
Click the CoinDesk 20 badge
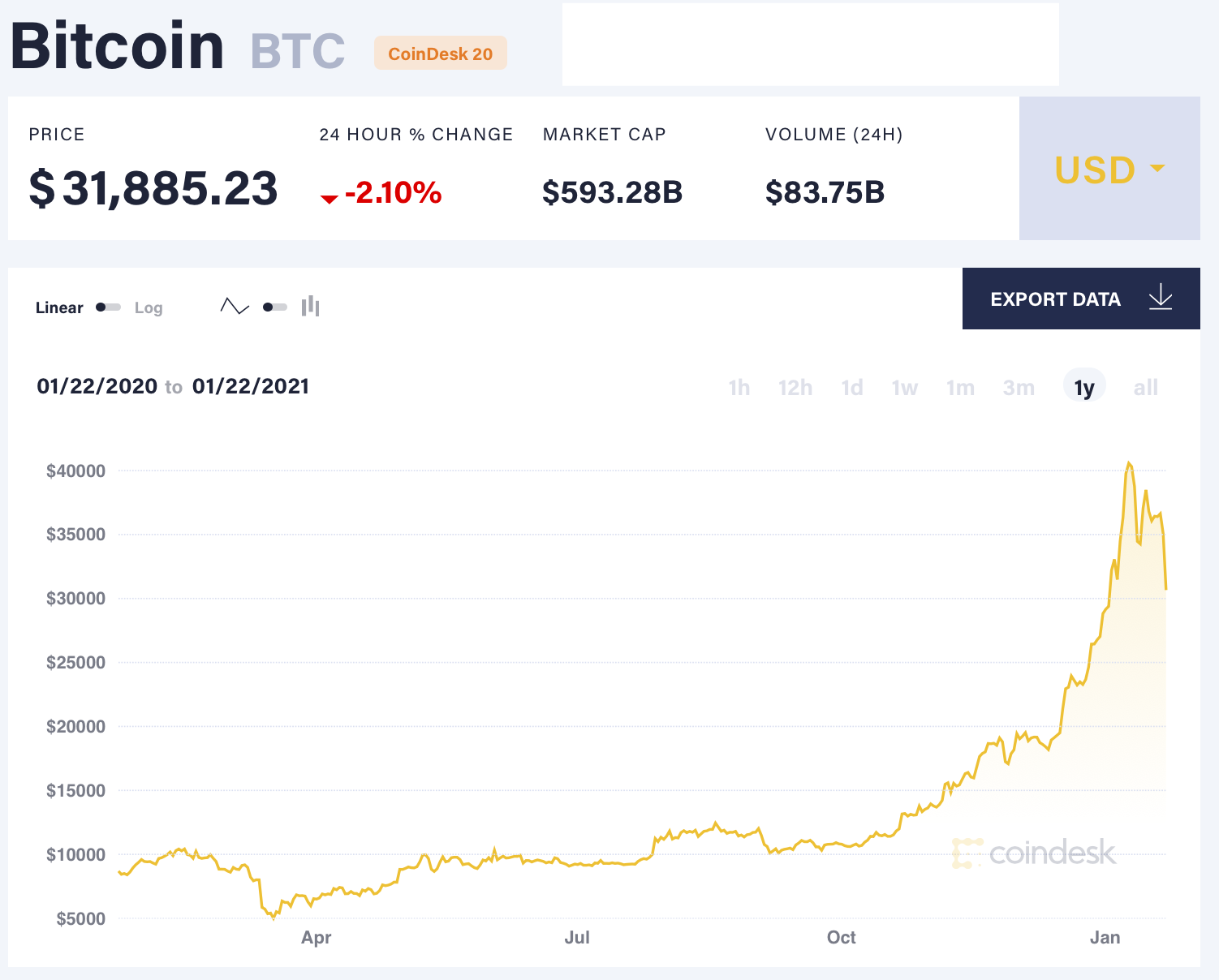(x=440, y=54)
